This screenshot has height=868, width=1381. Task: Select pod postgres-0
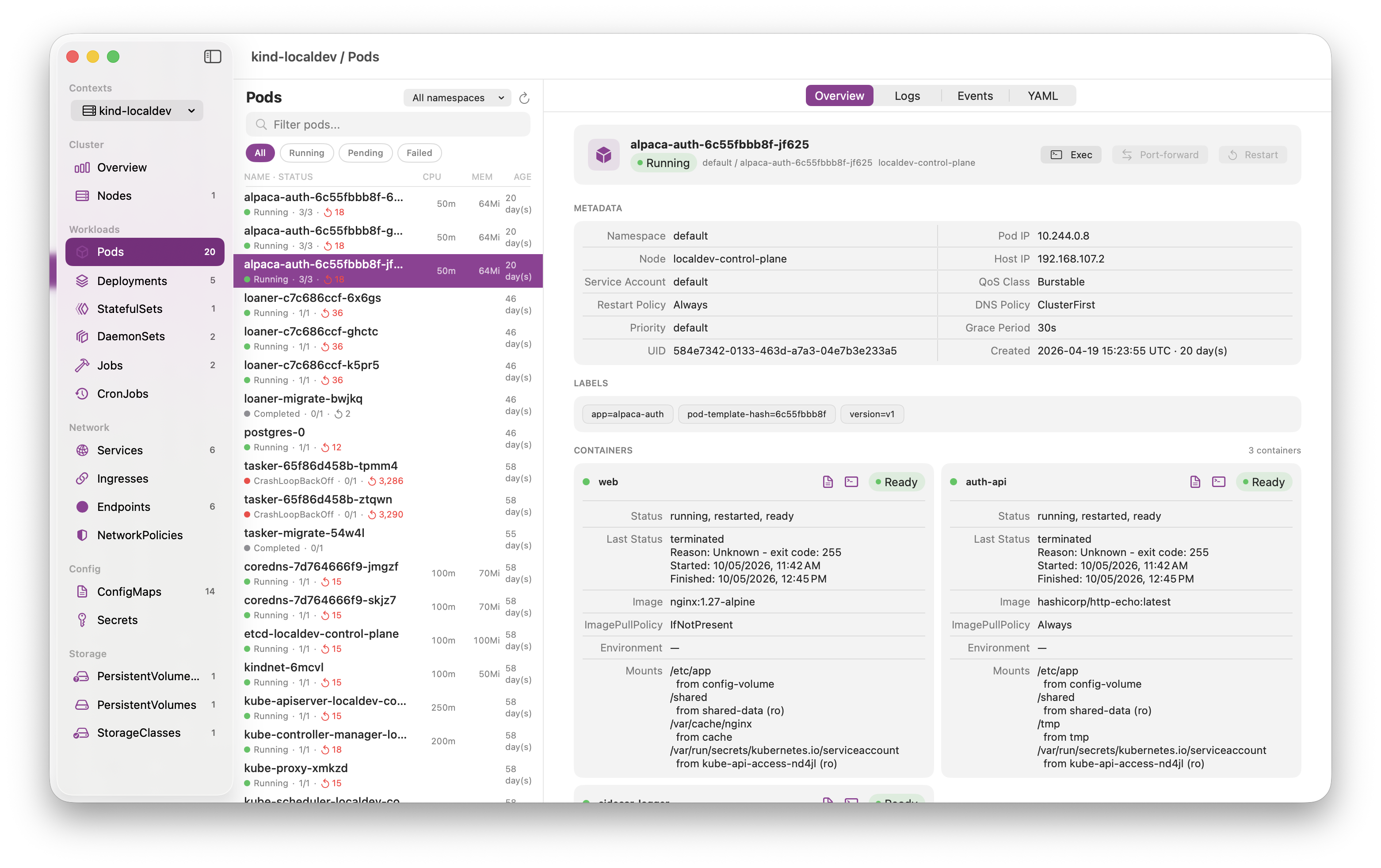388,439
